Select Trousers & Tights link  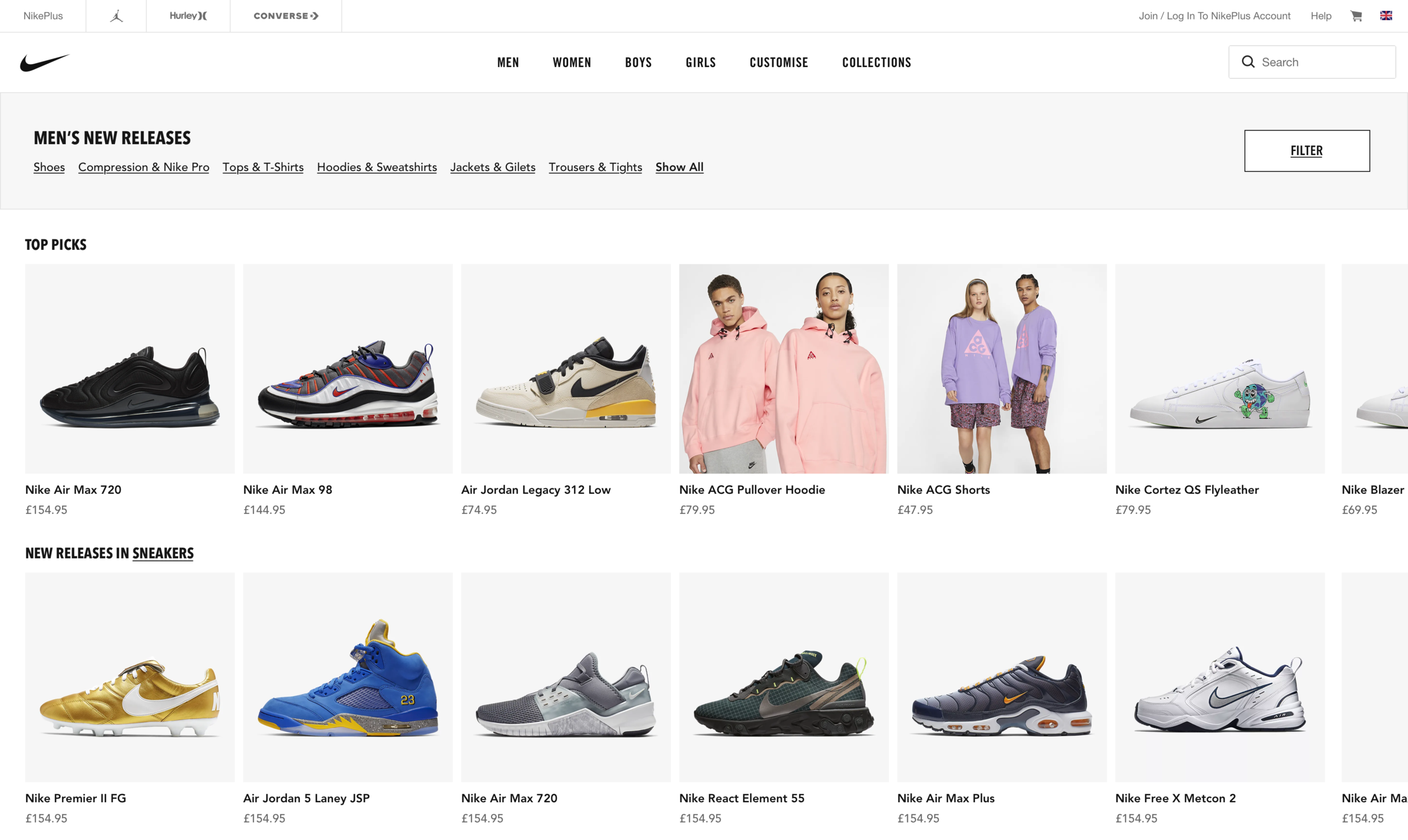click(x=595, y=167)
